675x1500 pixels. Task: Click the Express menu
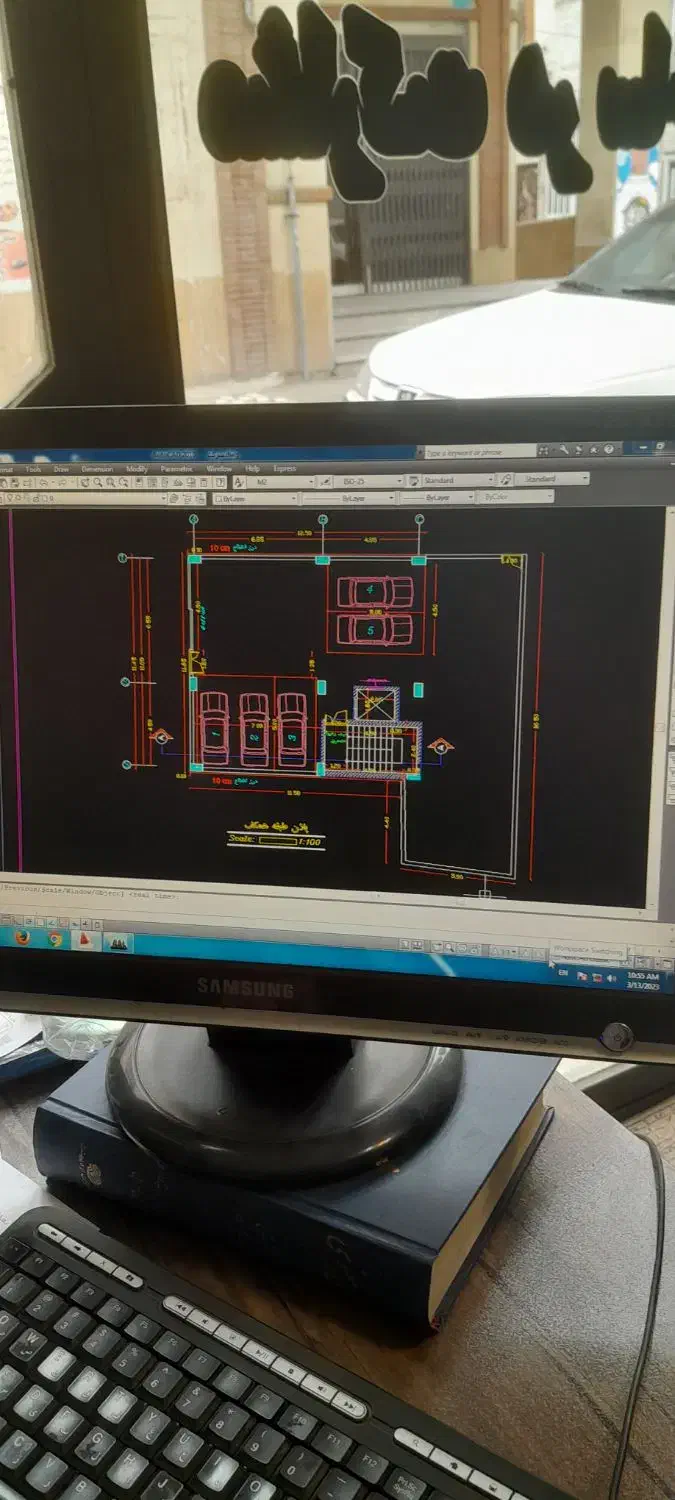284,468
